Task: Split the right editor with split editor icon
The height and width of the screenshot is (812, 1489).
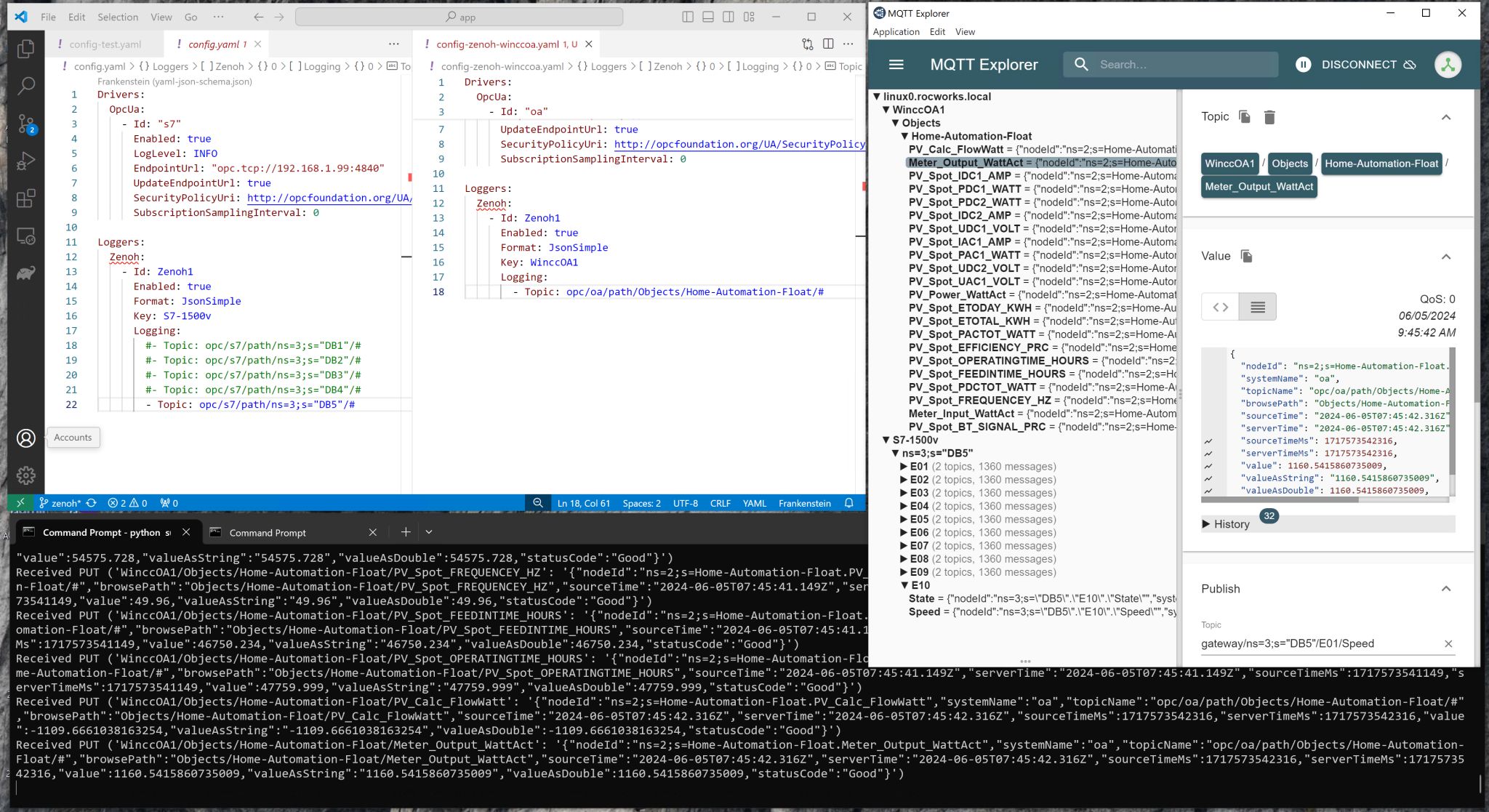Action: (x=828, y=44)
